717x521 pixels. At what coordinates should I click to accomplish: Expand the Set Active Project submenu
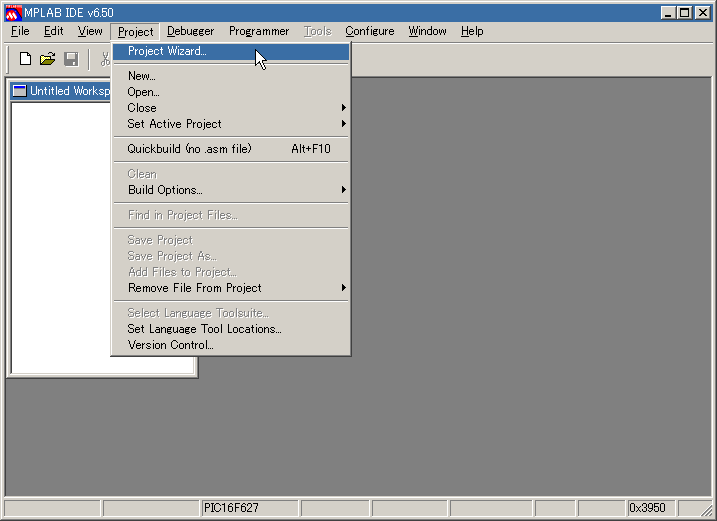231,124
